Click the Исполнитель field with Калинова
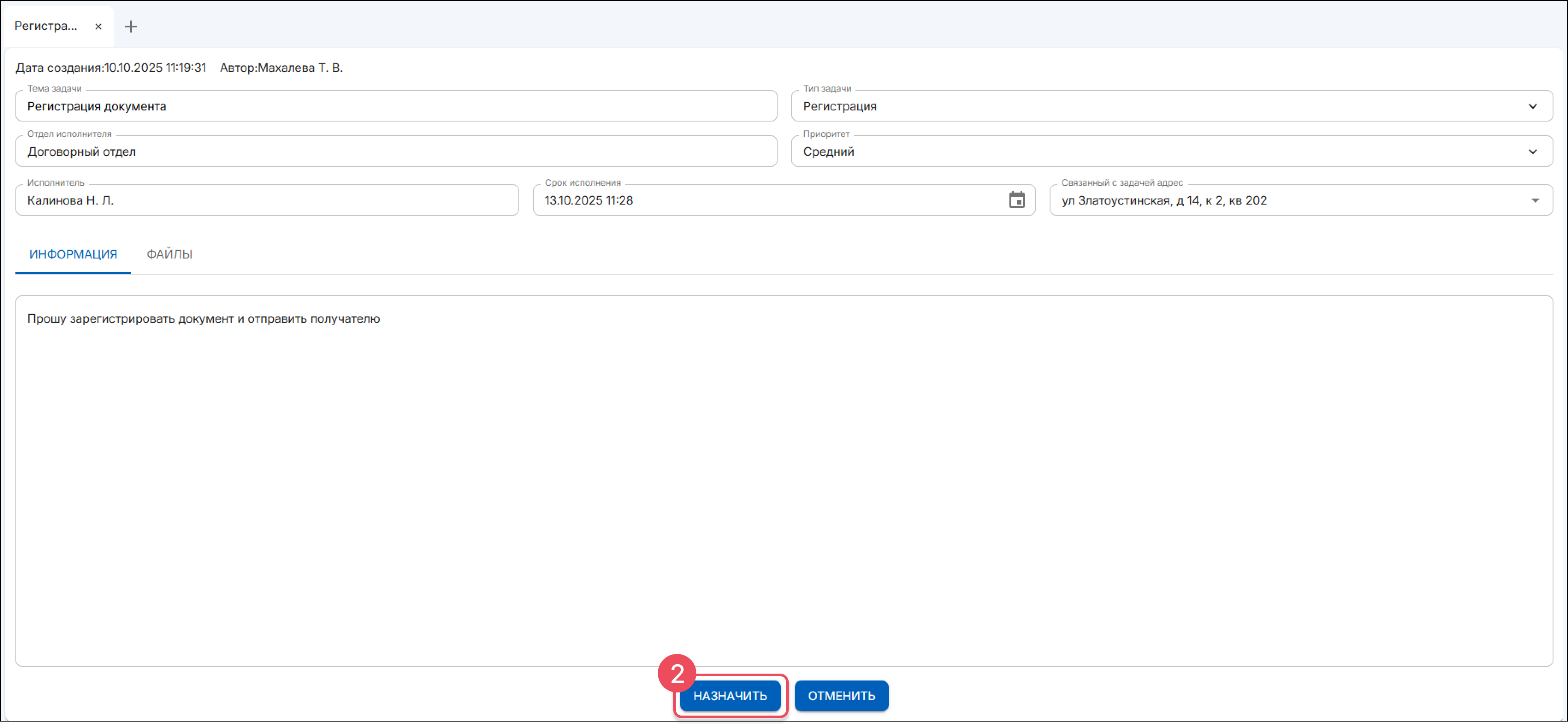Image resolution: width=1568 pixels, height=725 pixels. [266, 200]
